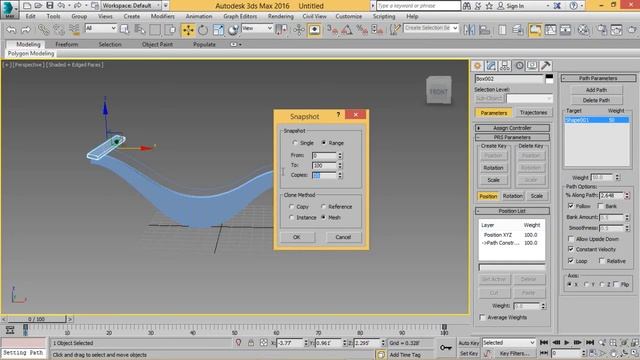Choose Reference clone method
Viewport: 640px width, 360px height.
[324, 207]
